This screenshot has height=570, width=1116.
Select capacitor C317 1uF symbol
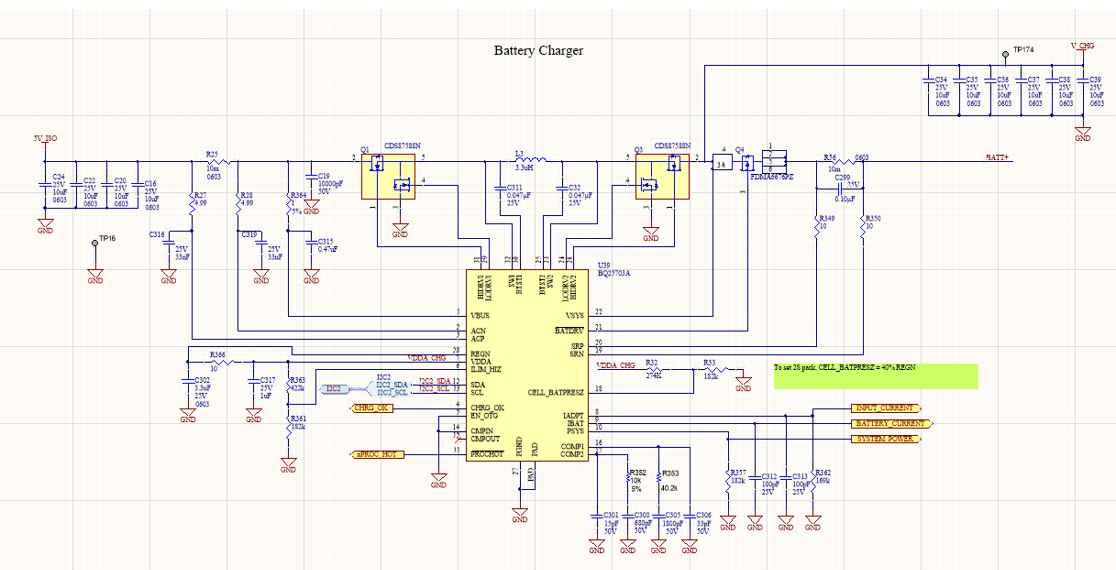252,381
